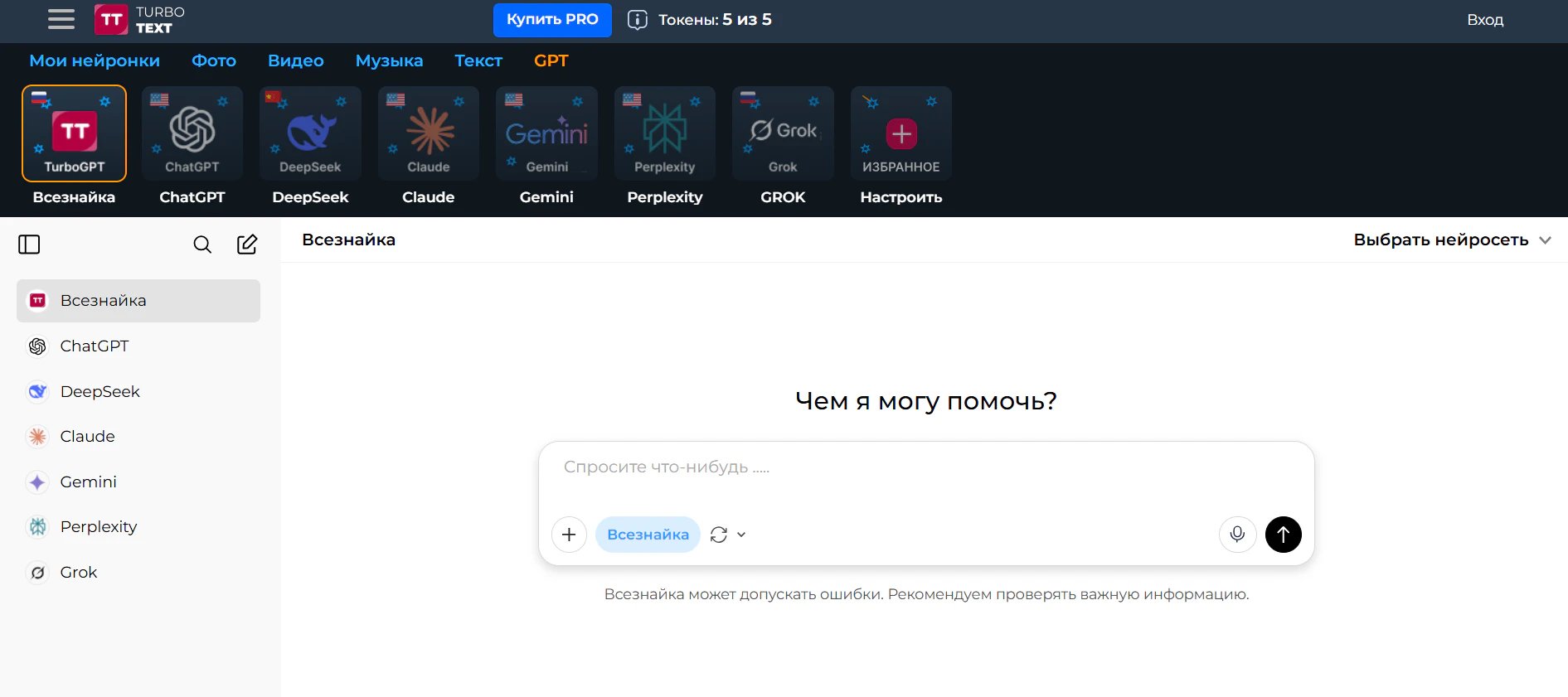Image resolution: width=1568 pixels, height=697 pixels.
Task: Click the Вход login link
Action: click(1485, 20)
